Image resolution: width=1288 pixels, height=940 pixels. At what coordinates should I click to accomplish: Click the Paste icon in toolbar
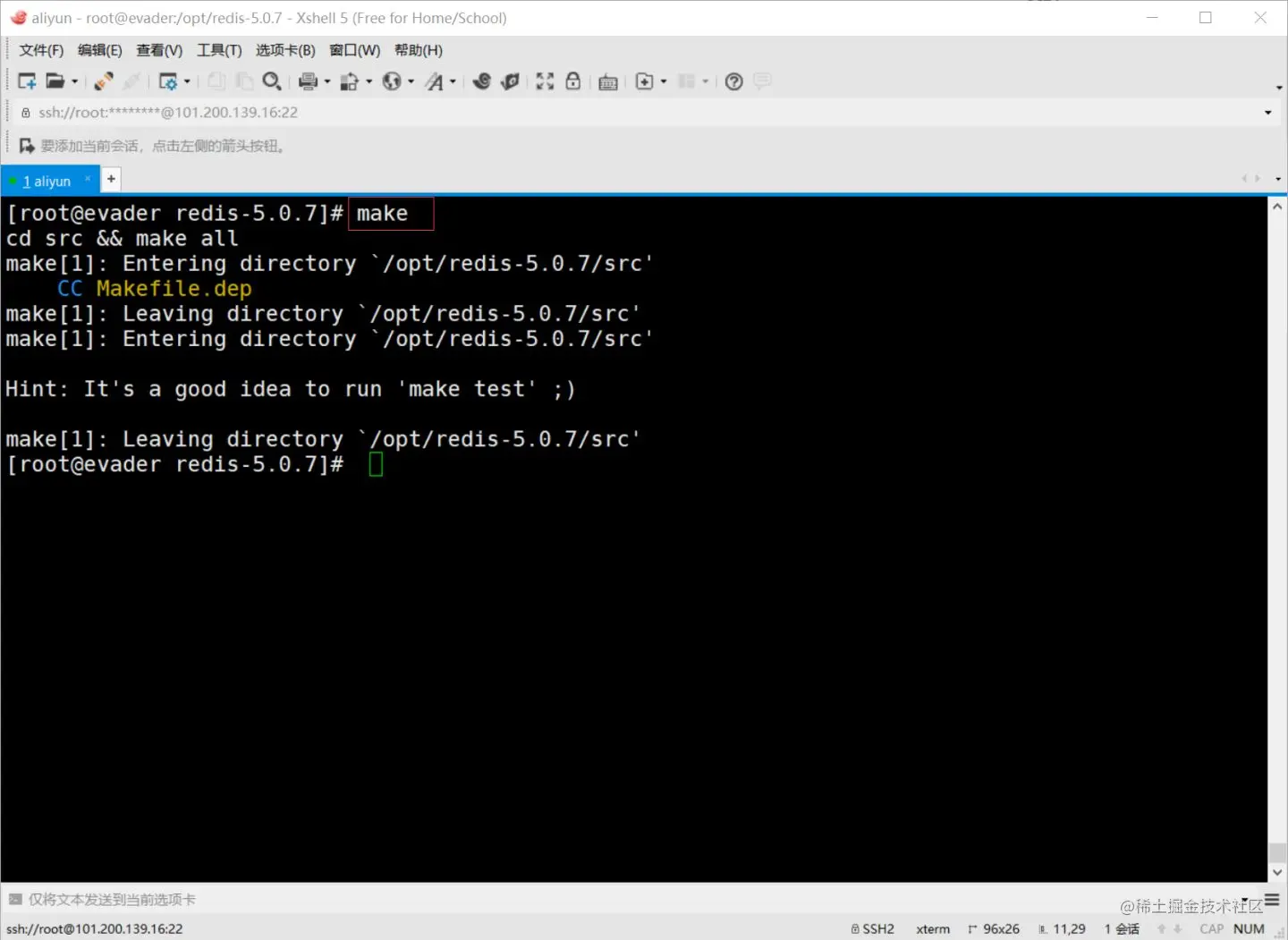244,81
